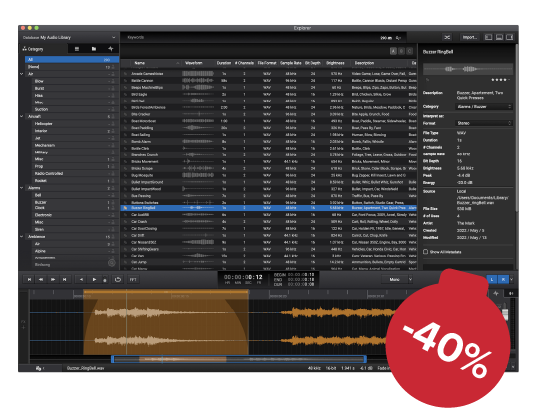This screenshot has height=412, width=536.
Task: Sort by the Duration column header
Action: pyautogui.click(x=224, y=63)
